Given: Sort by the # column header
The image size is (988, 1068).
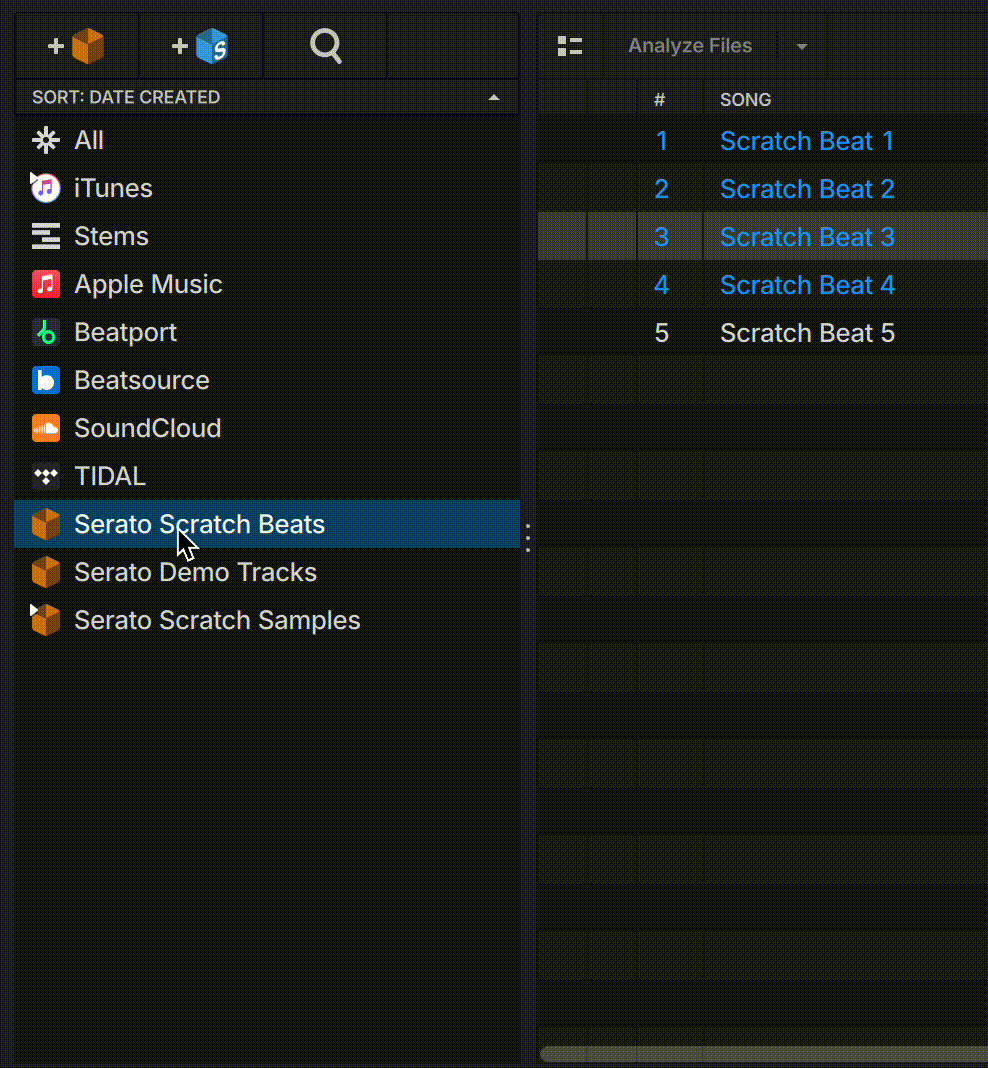Looking at the screenshot, I should point(659,99).
